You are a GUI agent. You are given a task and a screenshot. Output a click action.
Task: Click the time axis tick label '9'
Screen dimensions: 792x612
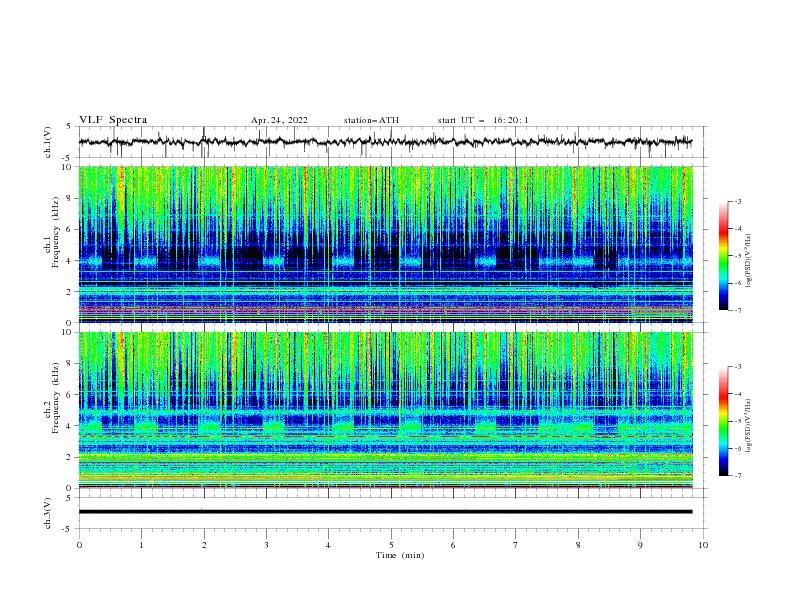[640, 545]
